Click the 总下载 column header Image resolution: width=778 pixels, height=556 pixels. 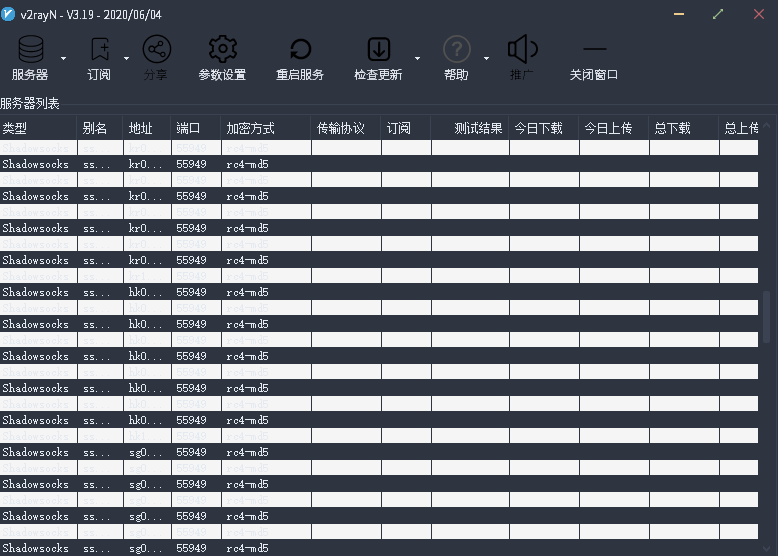click(x=683, y=128)
